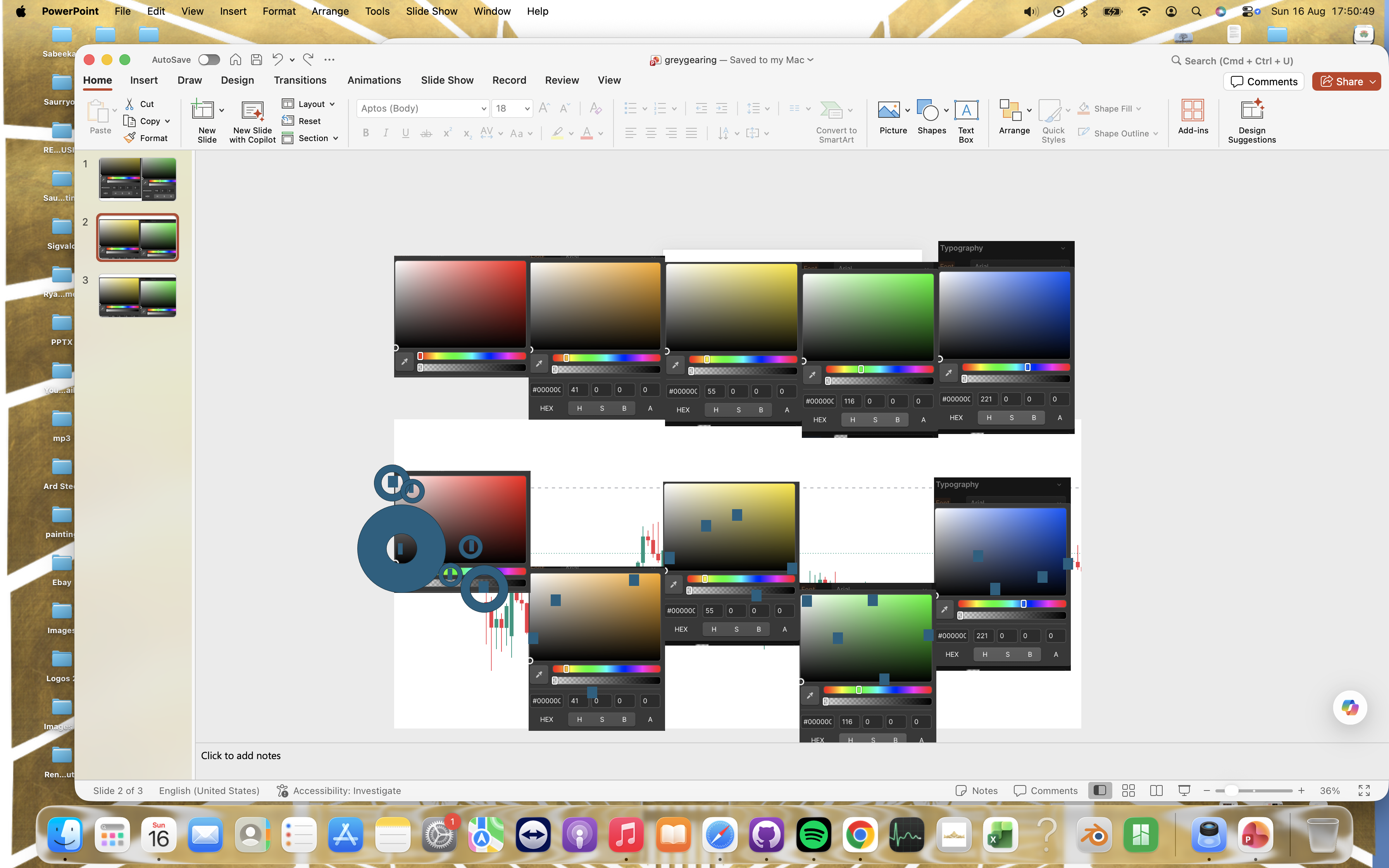
Task: Open the Slide Show menu in menu bar
Action: (432, 11)
